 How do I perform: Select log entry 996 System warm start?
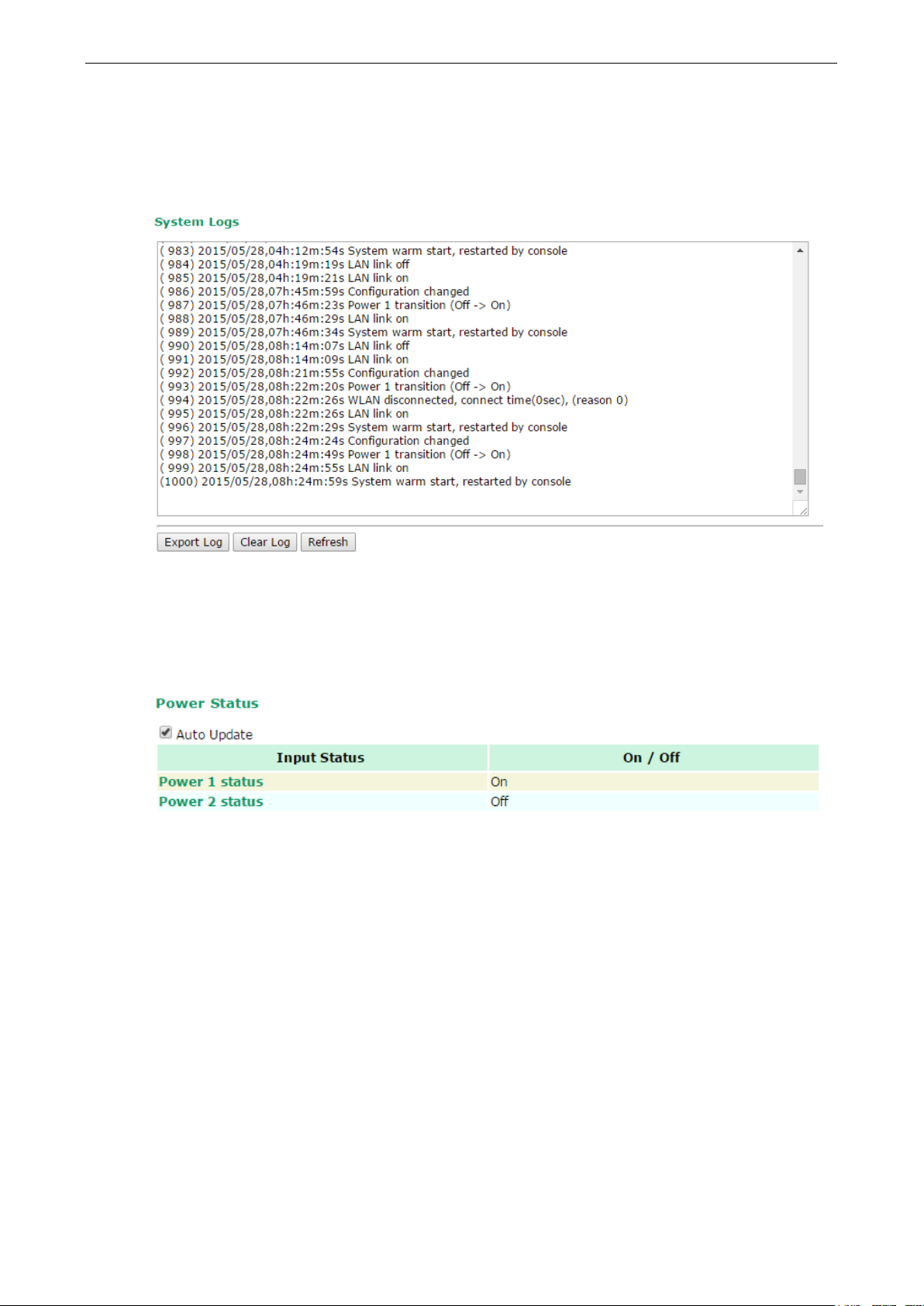364,427
